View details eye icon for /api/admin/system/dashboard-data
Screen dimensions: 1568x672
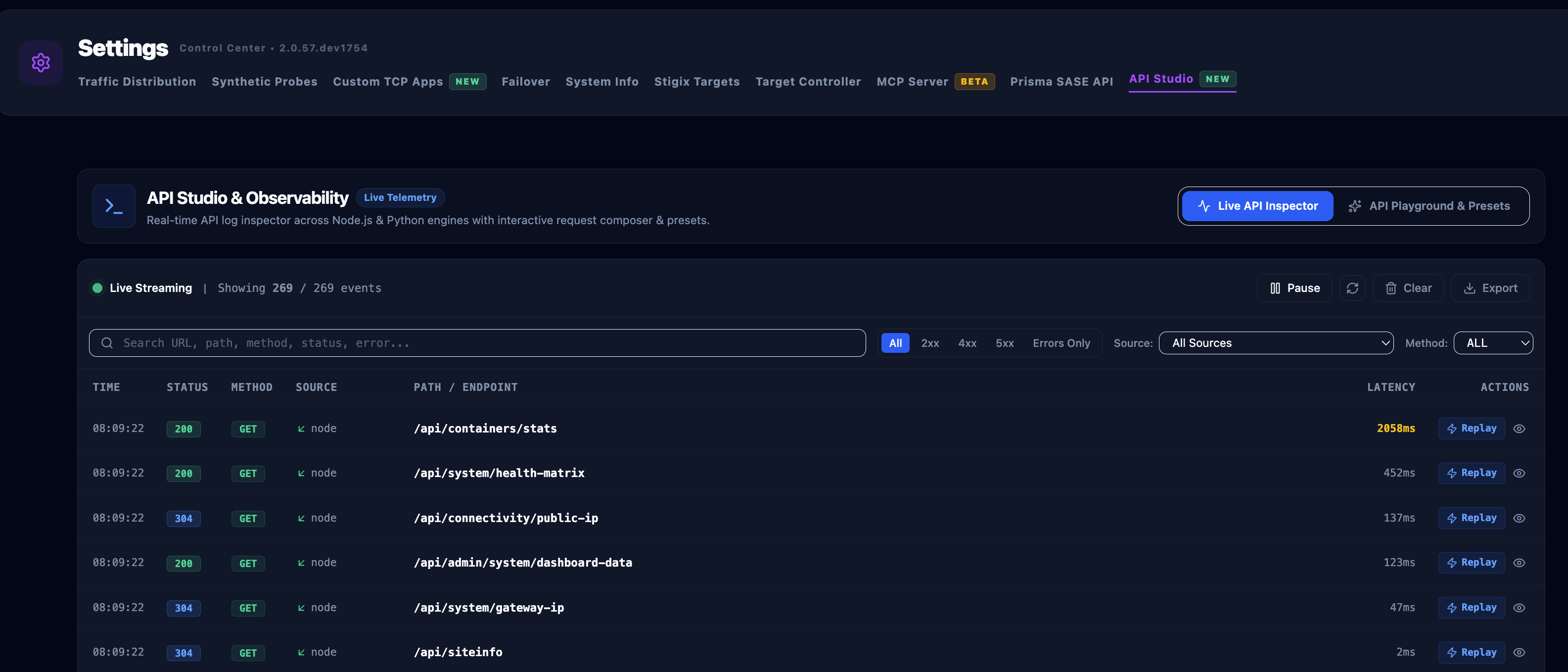coord(1520,563)
